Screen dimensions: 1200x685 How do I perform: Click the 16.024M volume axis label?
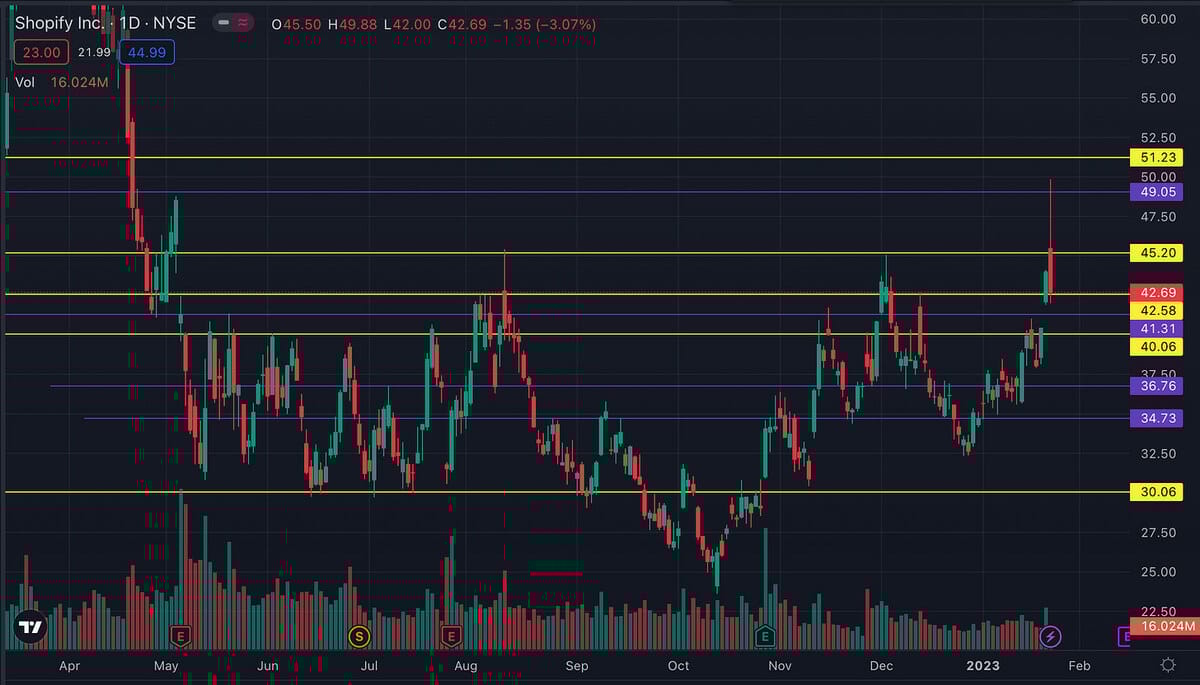point(1163,626)
